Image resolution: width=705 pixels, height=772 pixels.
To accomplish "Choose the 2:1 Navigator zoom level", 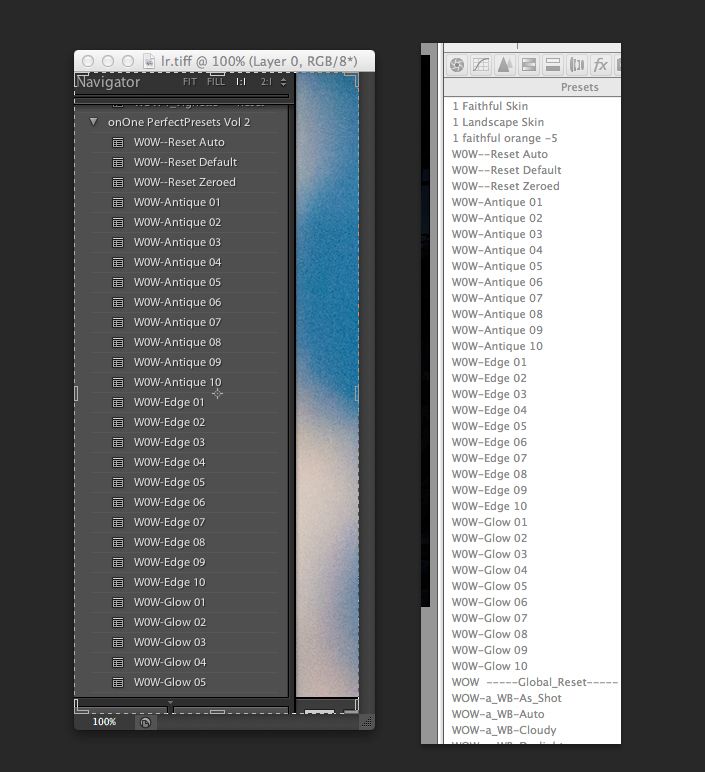I will pyautogui.click(x=265, y=82).
